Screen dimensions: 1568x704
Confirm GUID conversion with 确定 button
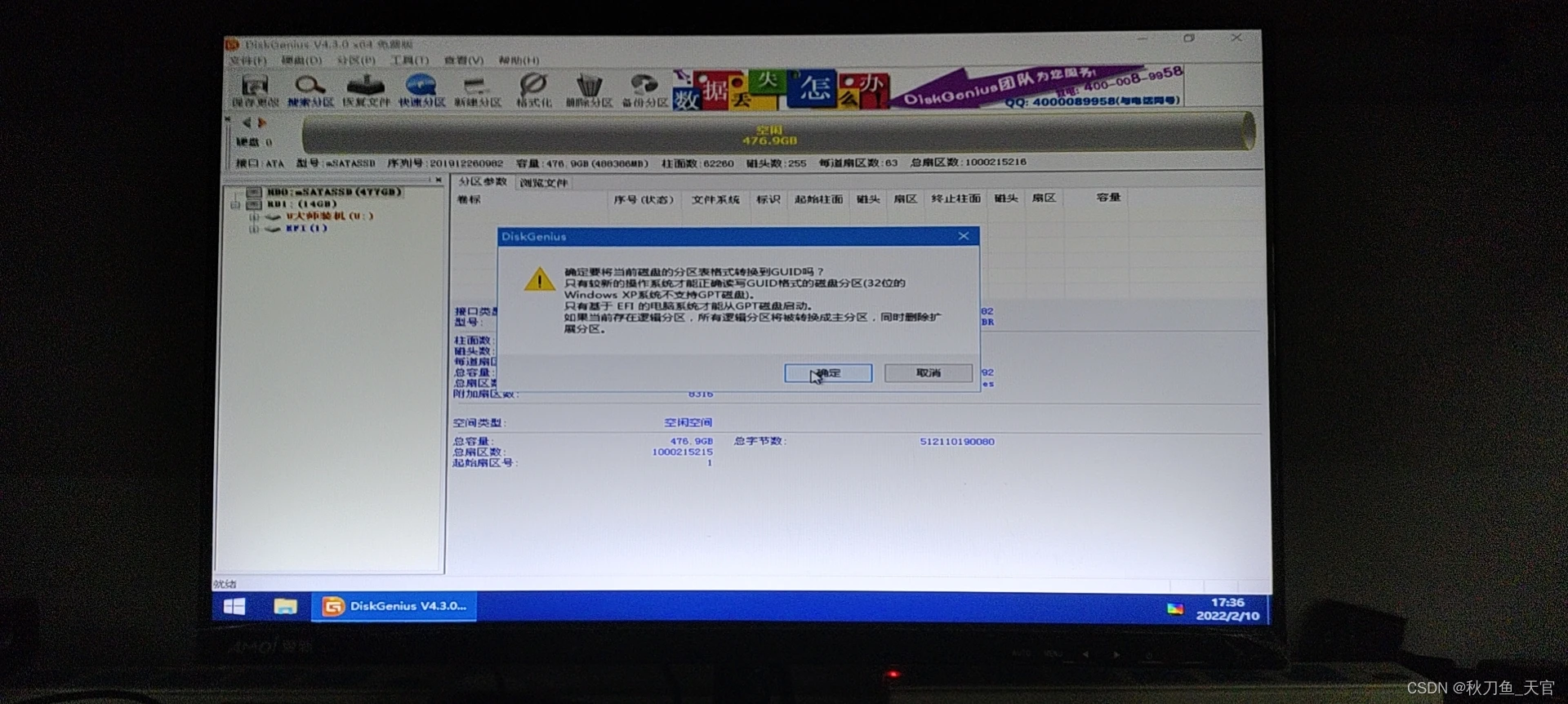point(828,373)
